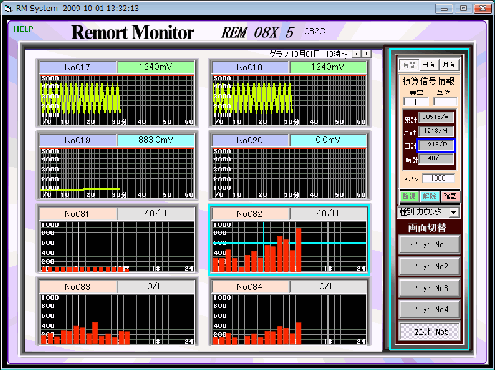Click the 883.0mV value field

point(156,140)
